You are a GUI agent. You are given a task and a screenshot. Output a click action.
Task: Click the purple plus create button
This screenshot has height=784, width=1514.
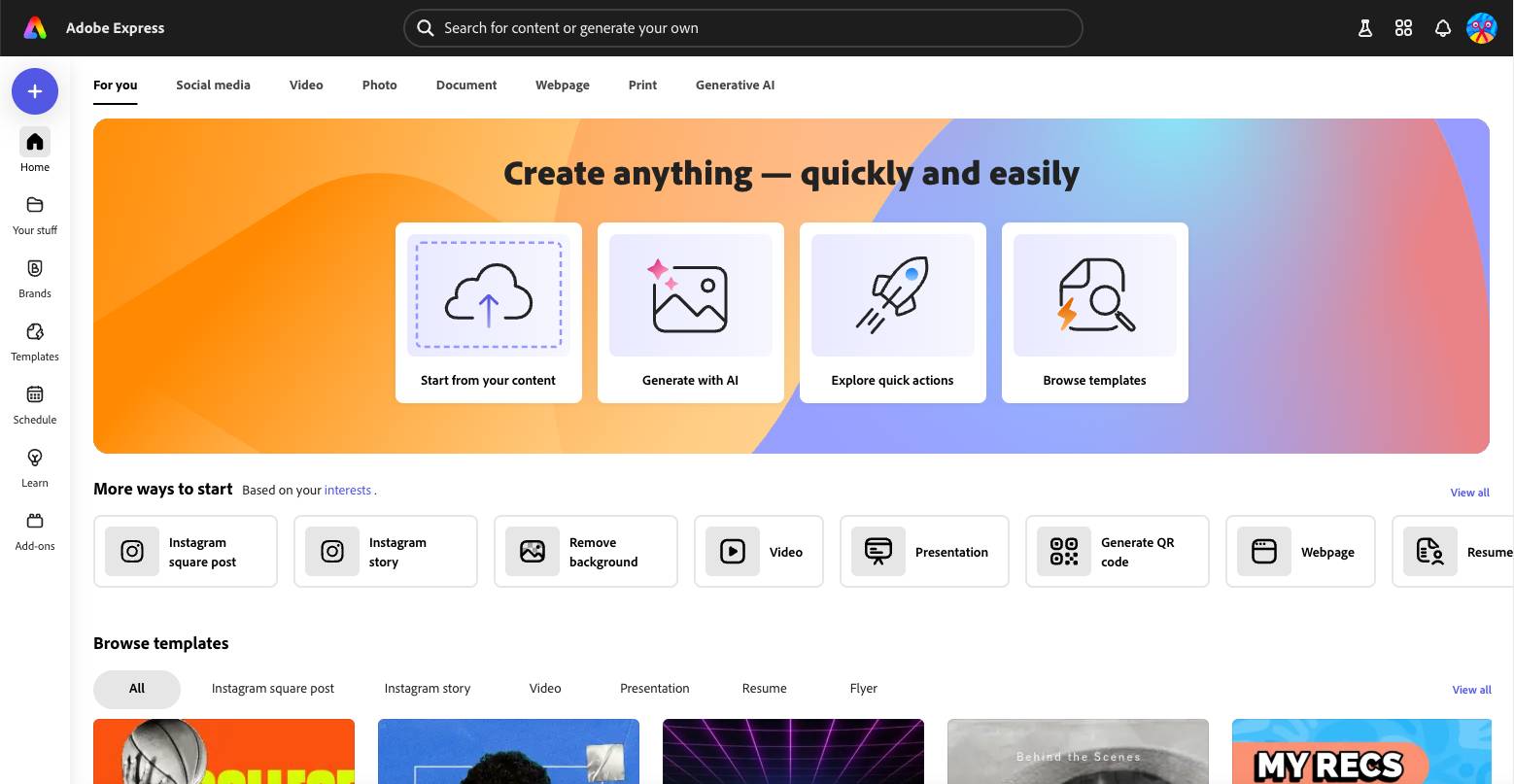[x=35, y=91]
